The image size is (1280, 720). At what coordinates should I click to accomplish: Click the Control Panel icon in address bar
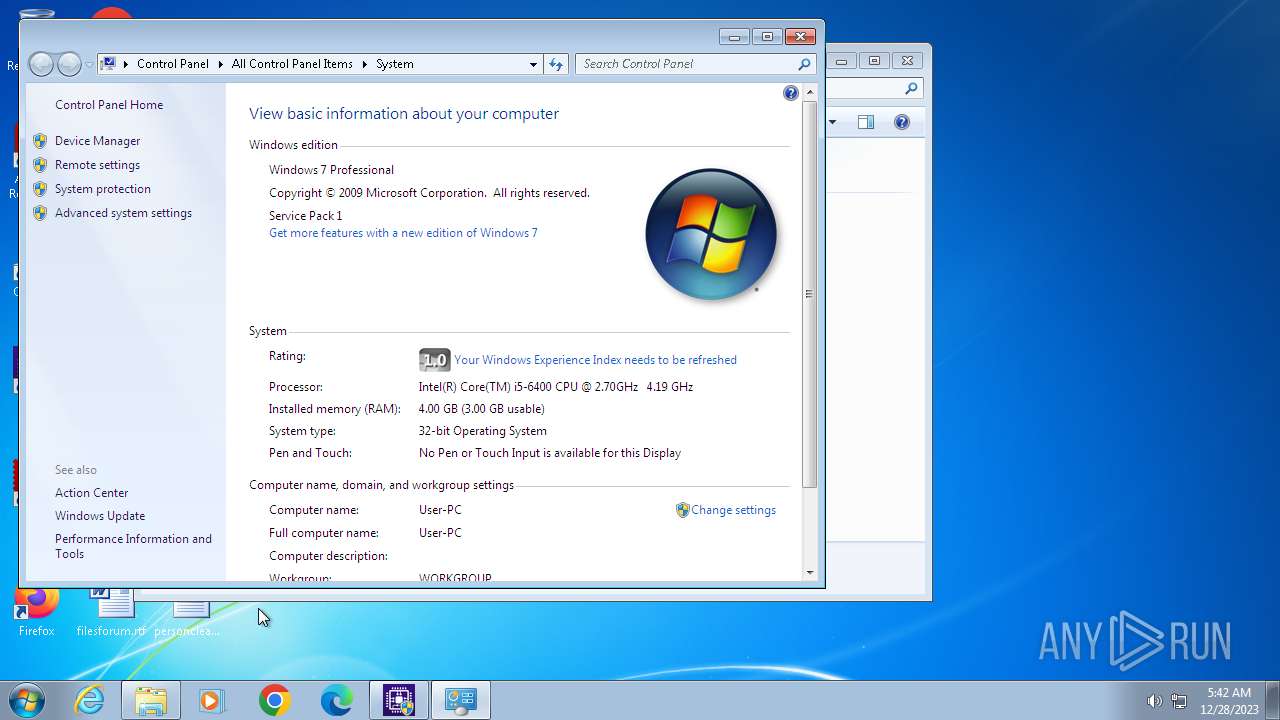[x=109, y=64]
